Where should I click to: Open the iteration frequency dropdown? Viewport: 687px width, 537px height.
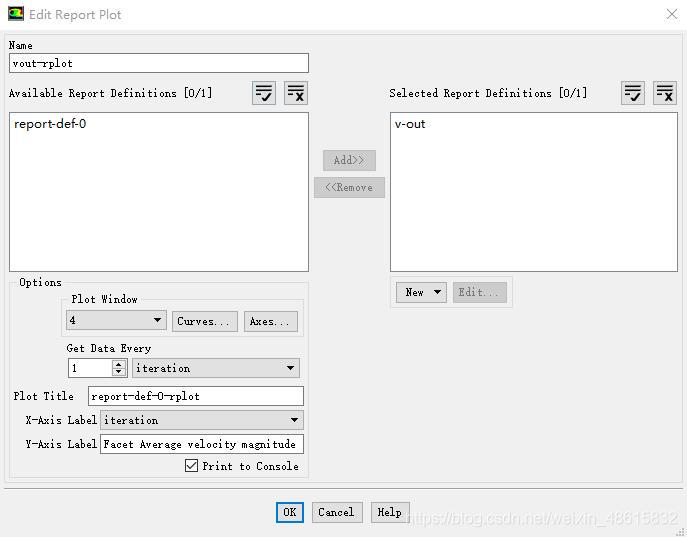(x=216, y=368)
